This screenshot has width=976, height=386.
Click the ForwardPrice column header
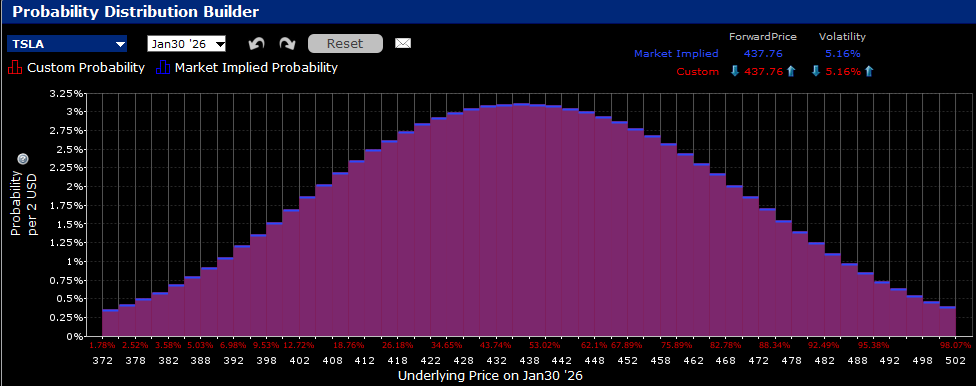[762, 37]
